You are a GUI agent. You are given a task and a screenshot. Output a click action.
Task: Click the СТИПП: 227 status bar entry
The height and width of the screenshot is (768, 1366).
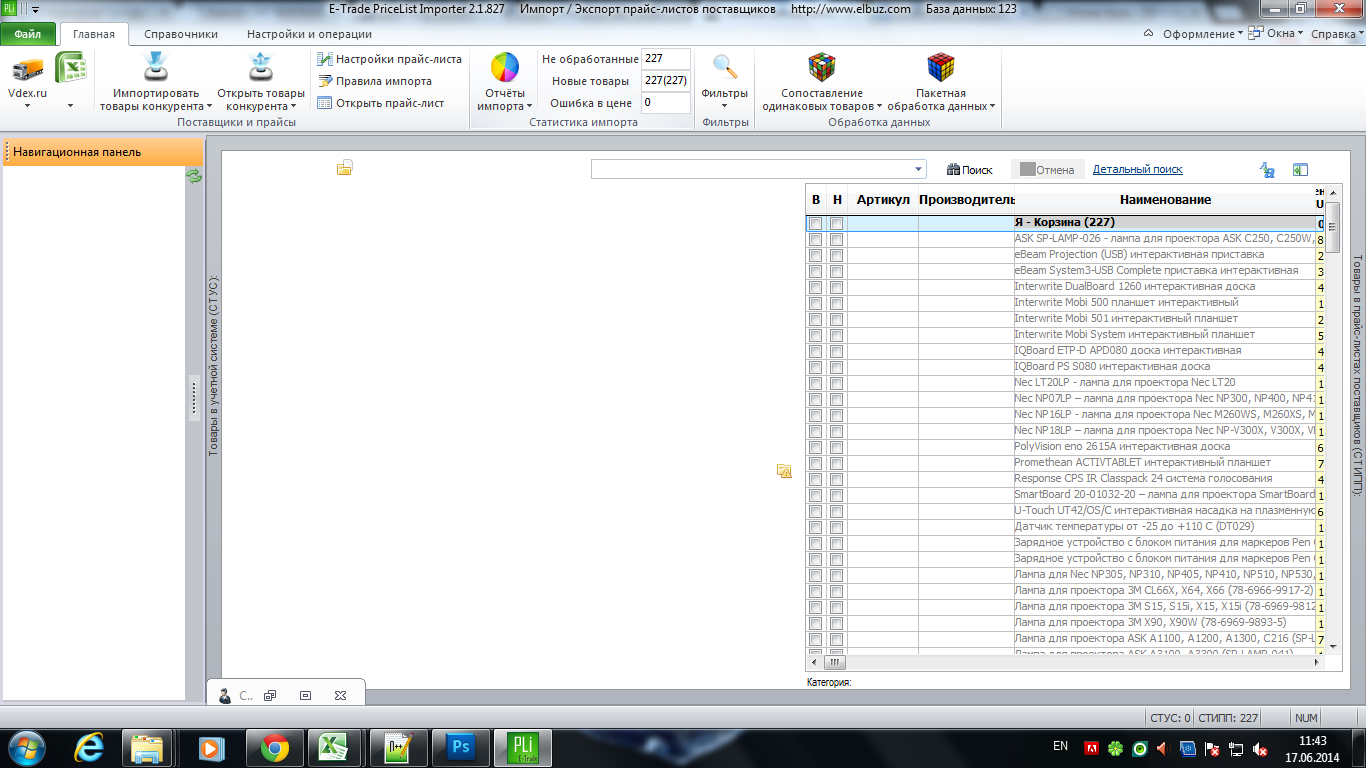pos(1228,718)
